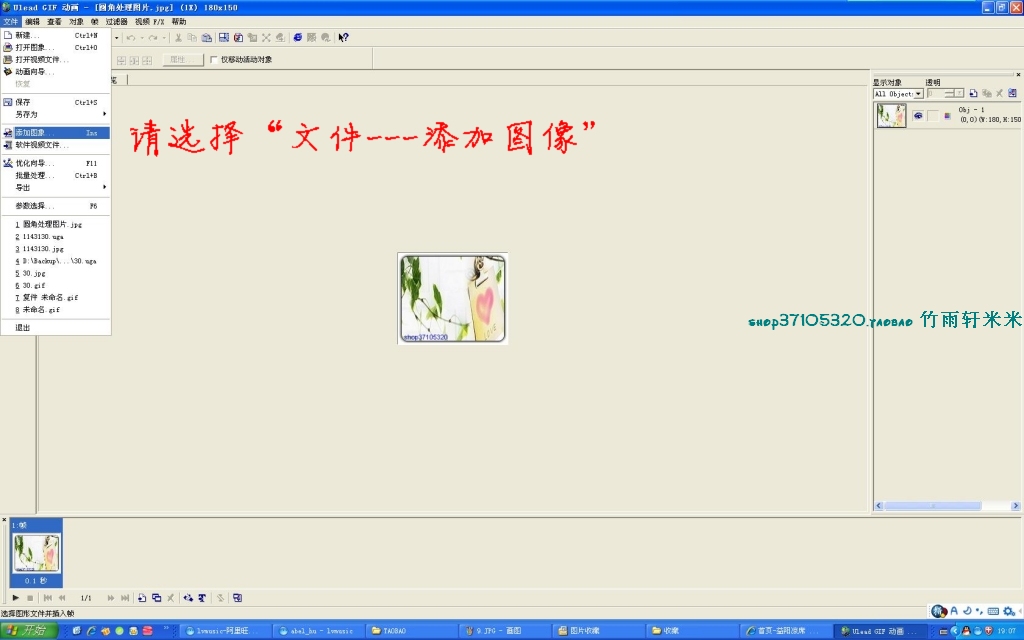Click the crossed-arrows icon in the top toolbar
Screen dimensions: 1024x640
click(x=266, y=38)
